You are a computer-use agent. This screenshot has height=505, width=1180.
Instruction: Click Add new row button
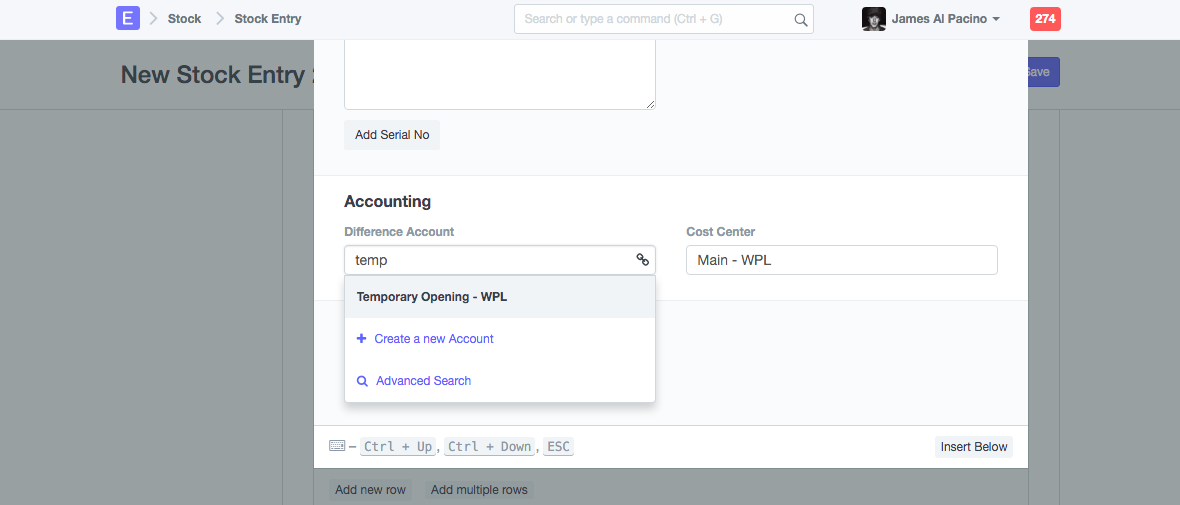pos(370,490)
